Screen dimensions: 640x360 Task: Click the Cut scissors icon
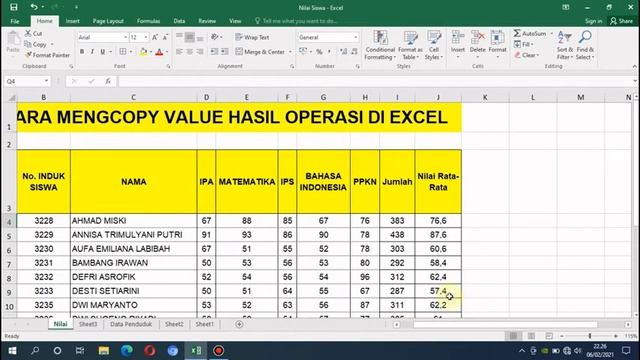pos(28,33)
